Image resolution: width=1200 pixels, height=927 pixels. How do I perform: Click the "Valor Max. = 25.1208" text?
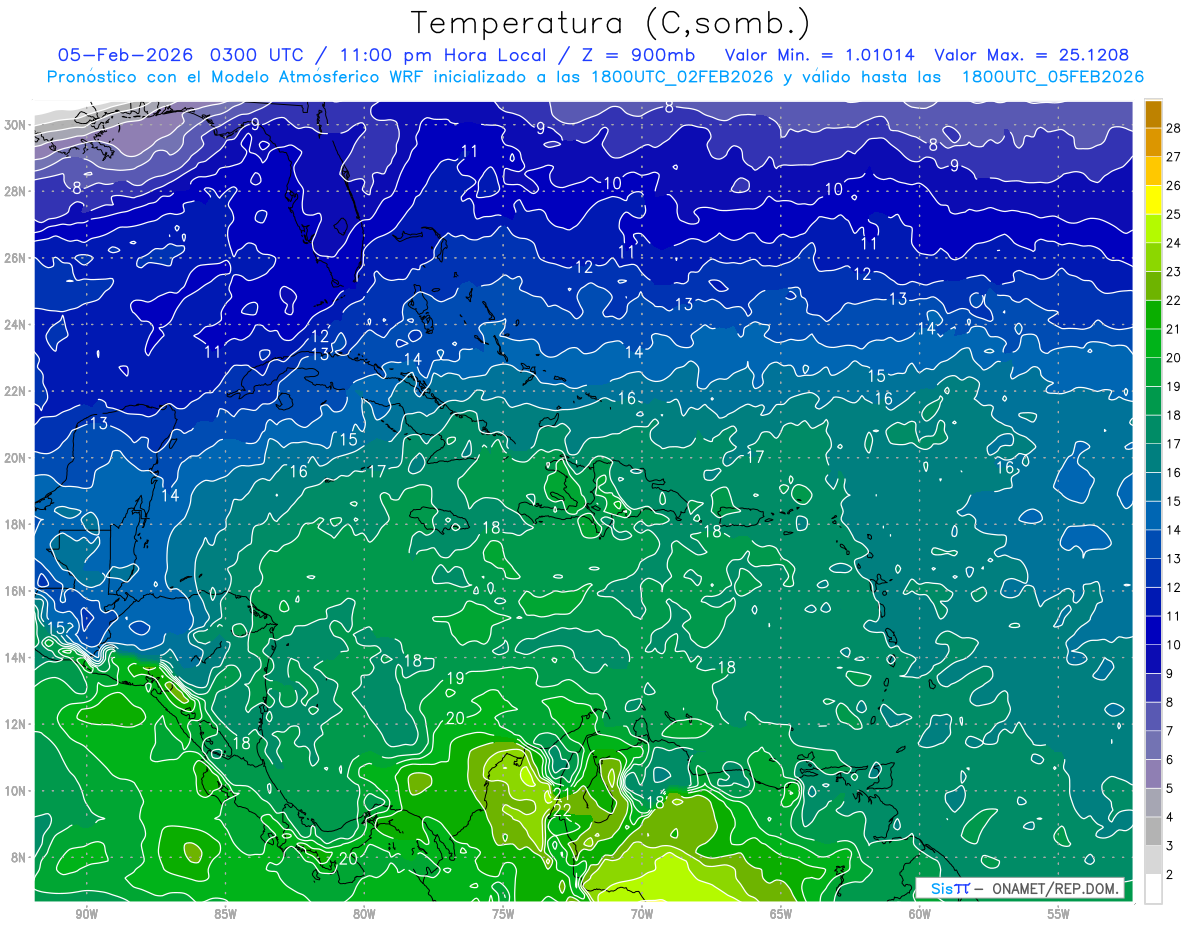click(x=1031, y=55)
